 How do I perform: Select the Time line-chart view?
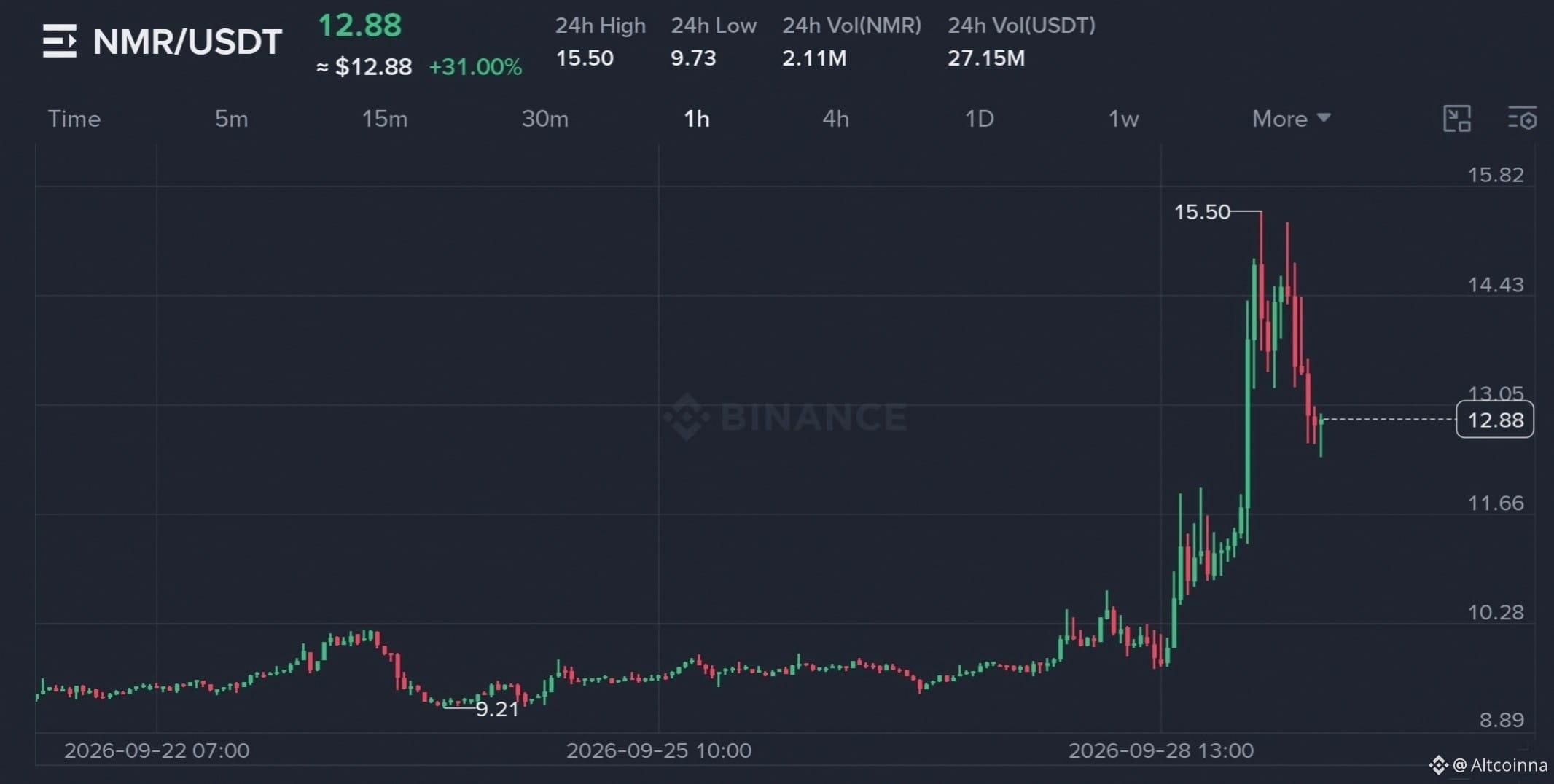pyautogui.click(x=74, y=119)
